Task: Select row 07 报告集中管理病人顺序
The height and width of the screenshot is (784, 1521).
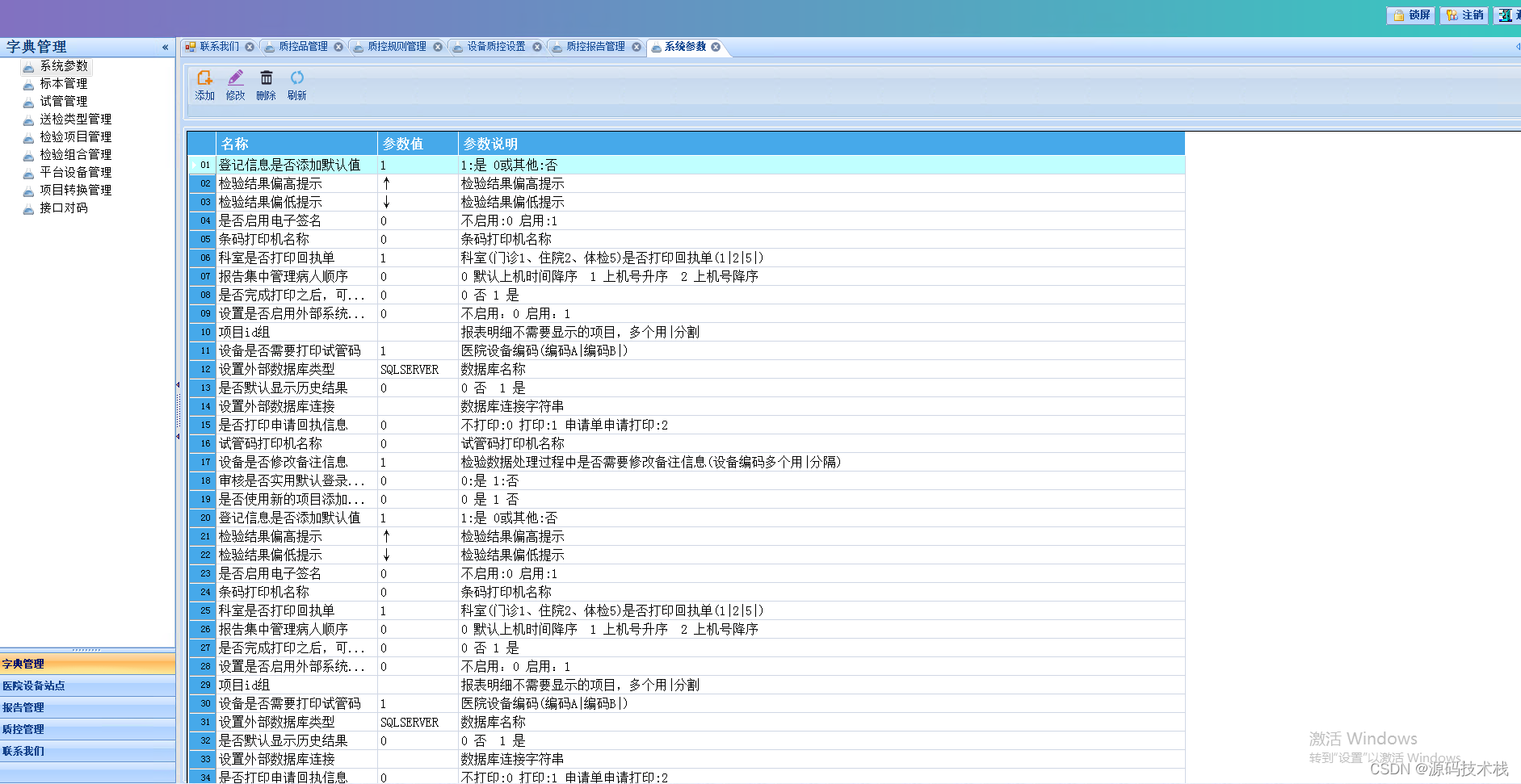Action: tap(687, 276)
